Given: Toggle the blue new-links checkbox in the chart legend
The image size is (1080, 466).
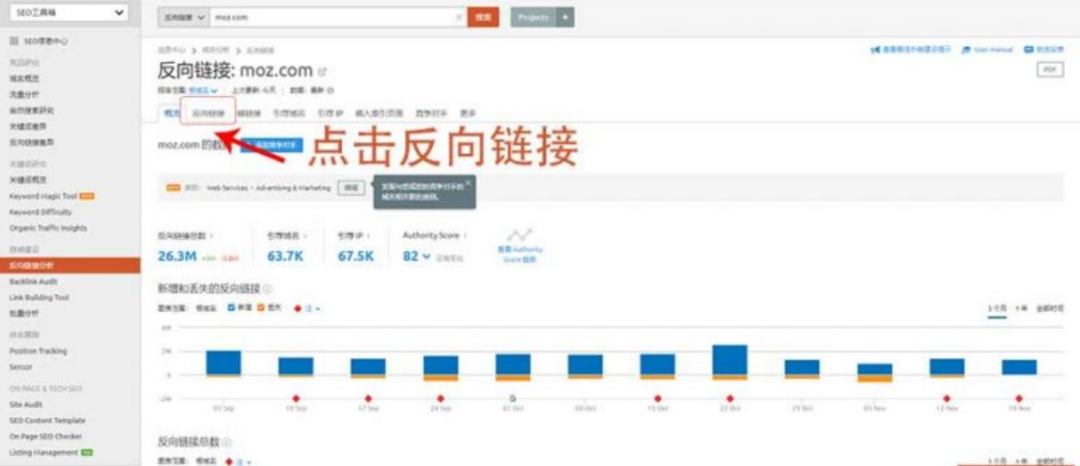Looking at the screenshot, I should click(231, 308).
